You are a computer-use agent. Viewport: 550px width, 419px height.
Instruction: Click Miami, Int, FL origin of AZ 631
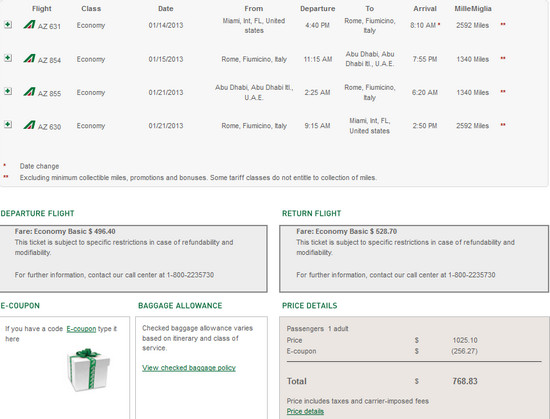[x=254, y=26]
